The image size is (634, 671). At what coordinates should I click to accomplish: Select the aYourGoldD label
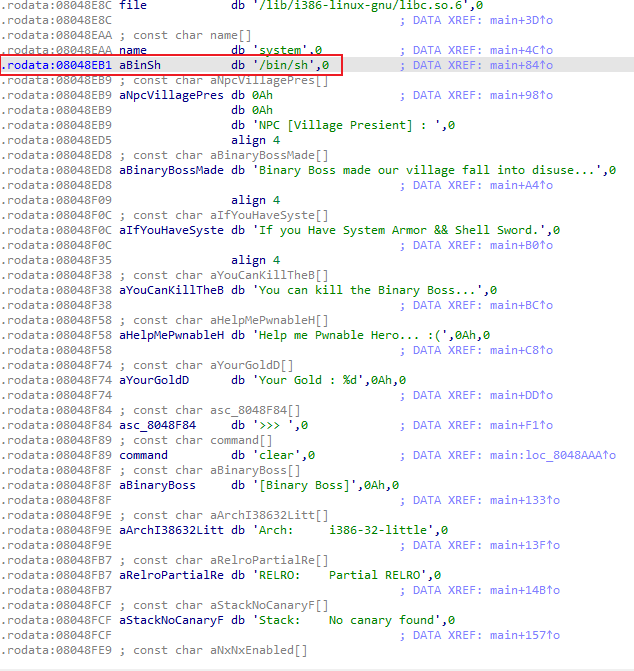point(154,380)
